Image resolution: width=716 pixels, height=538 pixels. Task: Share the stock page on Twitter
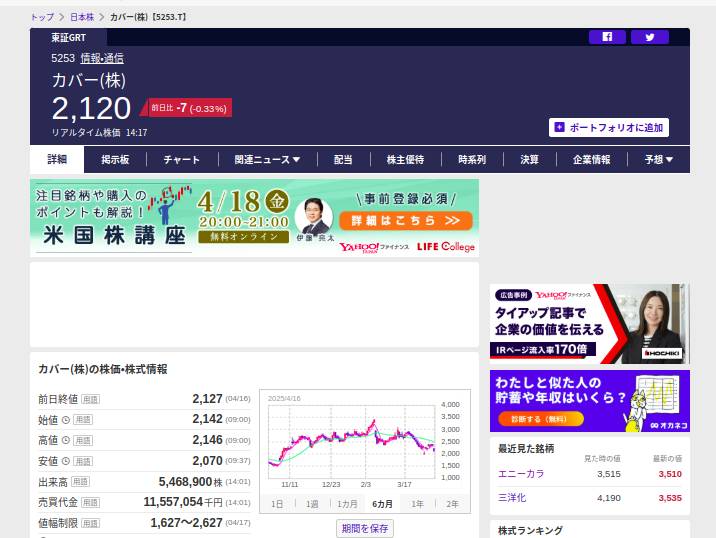click(x=650, y=37)
